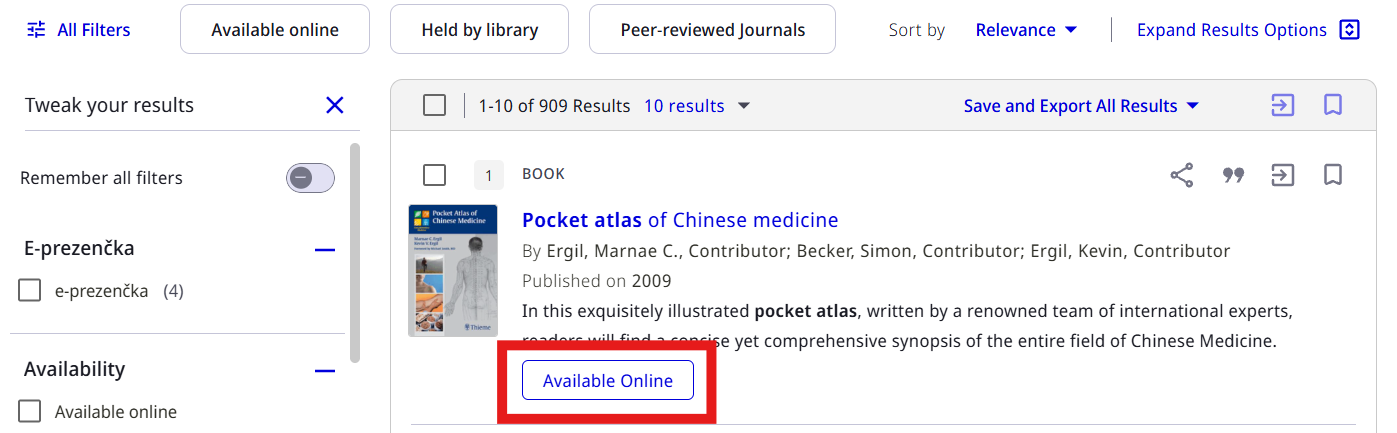
Task: Open citation quotes icon for result 1
Action: [x=1233, y=176]
